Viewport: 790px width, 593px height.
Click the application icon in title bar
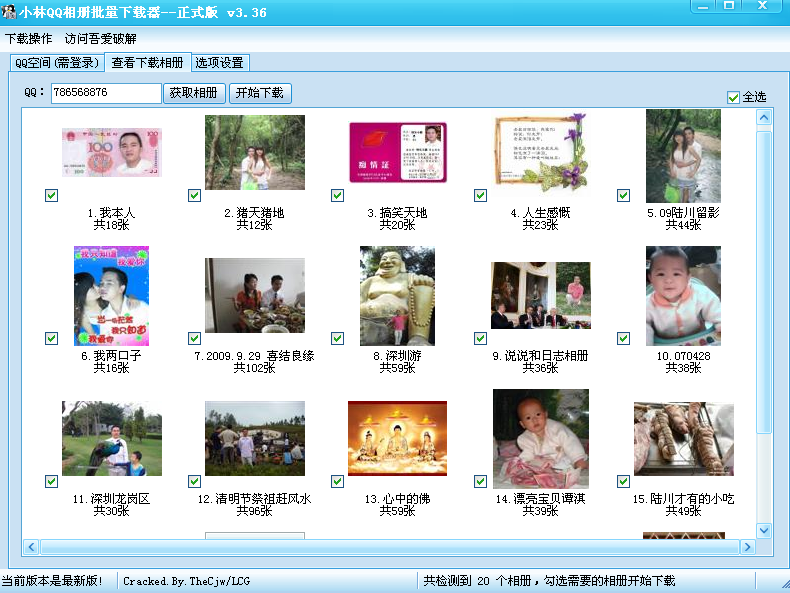click(x=9, y=12)
